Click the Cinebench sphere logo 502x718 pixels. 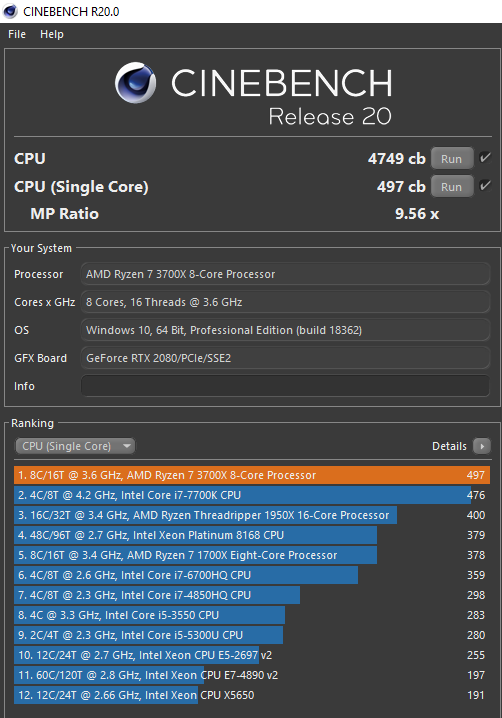136,83
